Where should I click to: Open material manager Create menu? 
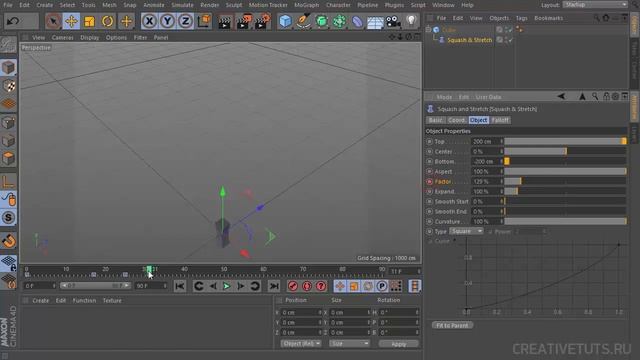[40, 300]
